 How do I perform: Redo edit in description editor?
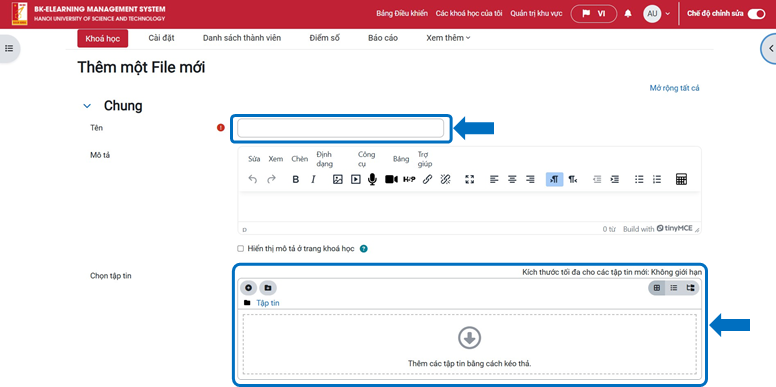[271, 180]
